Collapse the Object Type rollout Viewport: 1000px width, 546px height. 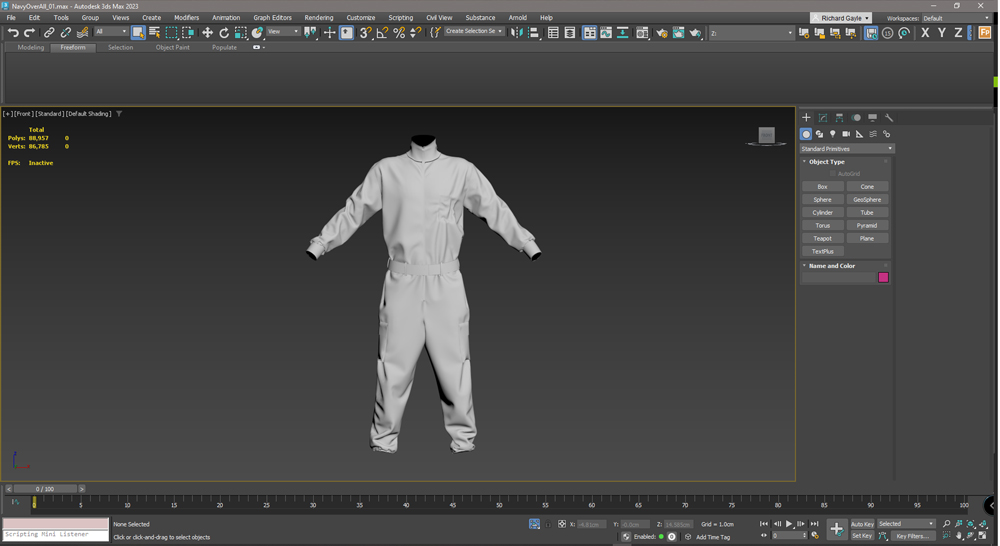click(826, 162)
